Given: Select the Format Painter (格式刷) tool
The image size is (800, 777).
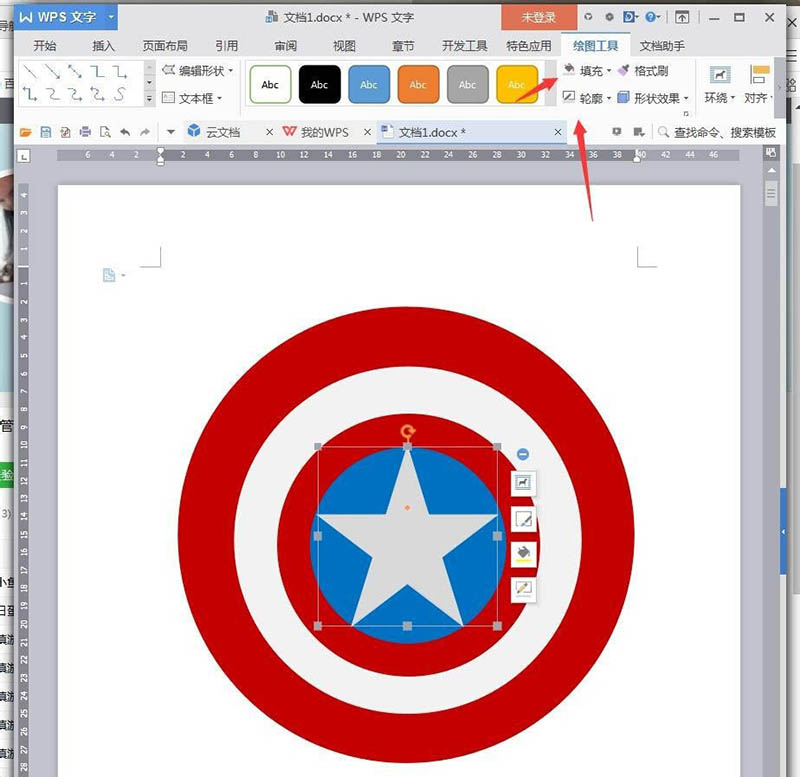Looking at the screenshot, I should [x=642, y=71].
